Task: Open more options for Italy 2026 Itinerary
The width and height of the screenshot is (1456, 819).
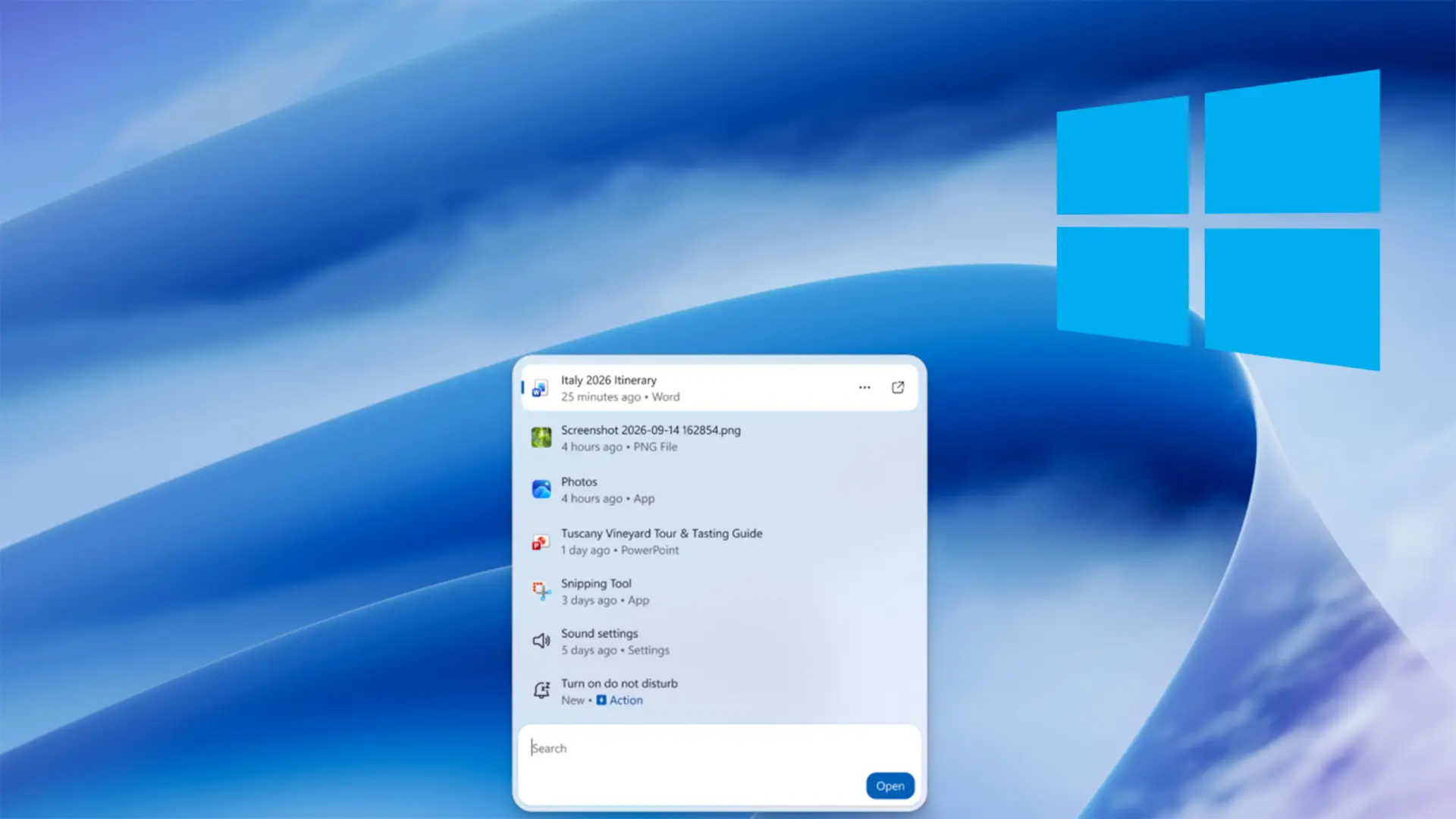Action: click(x=864, y=388)
